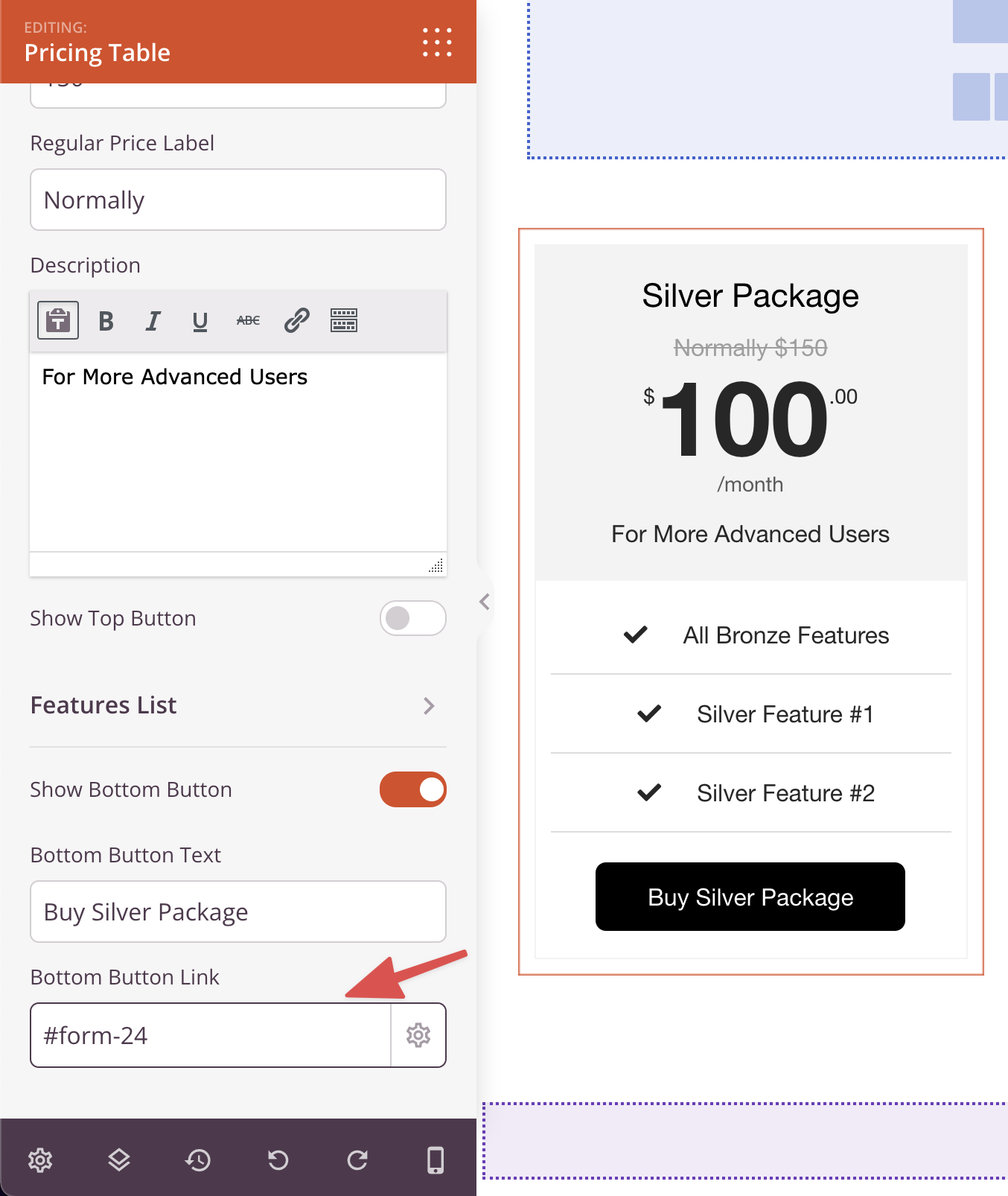The width and height of the screenshot is (1008, 1196).
Task: Expand the Features List section
Action: click(429, 706)
